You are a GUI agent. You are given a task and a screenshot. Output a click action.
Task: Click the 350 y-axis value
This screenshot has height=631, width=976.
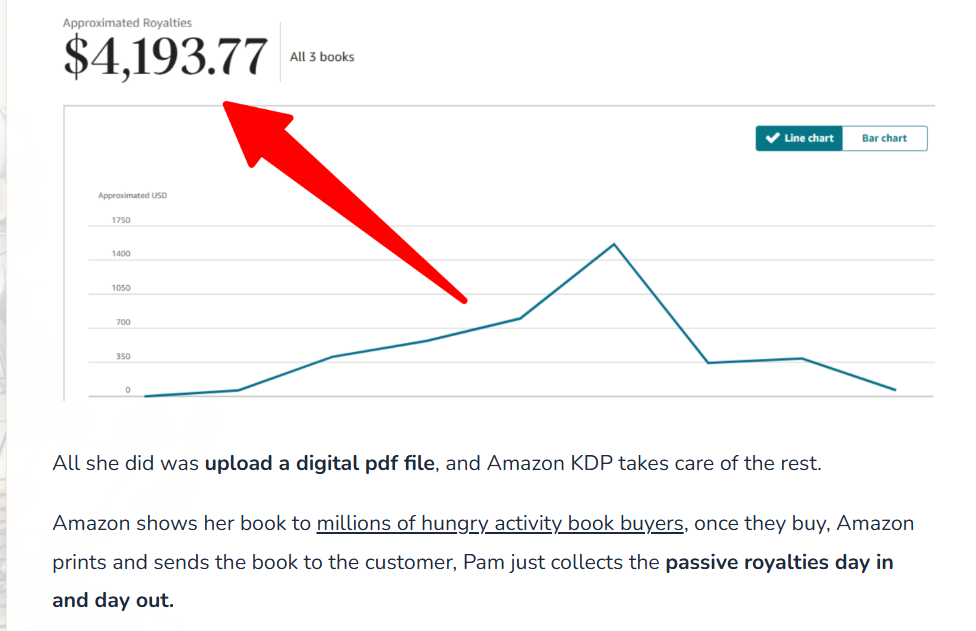tap(123, 356)
